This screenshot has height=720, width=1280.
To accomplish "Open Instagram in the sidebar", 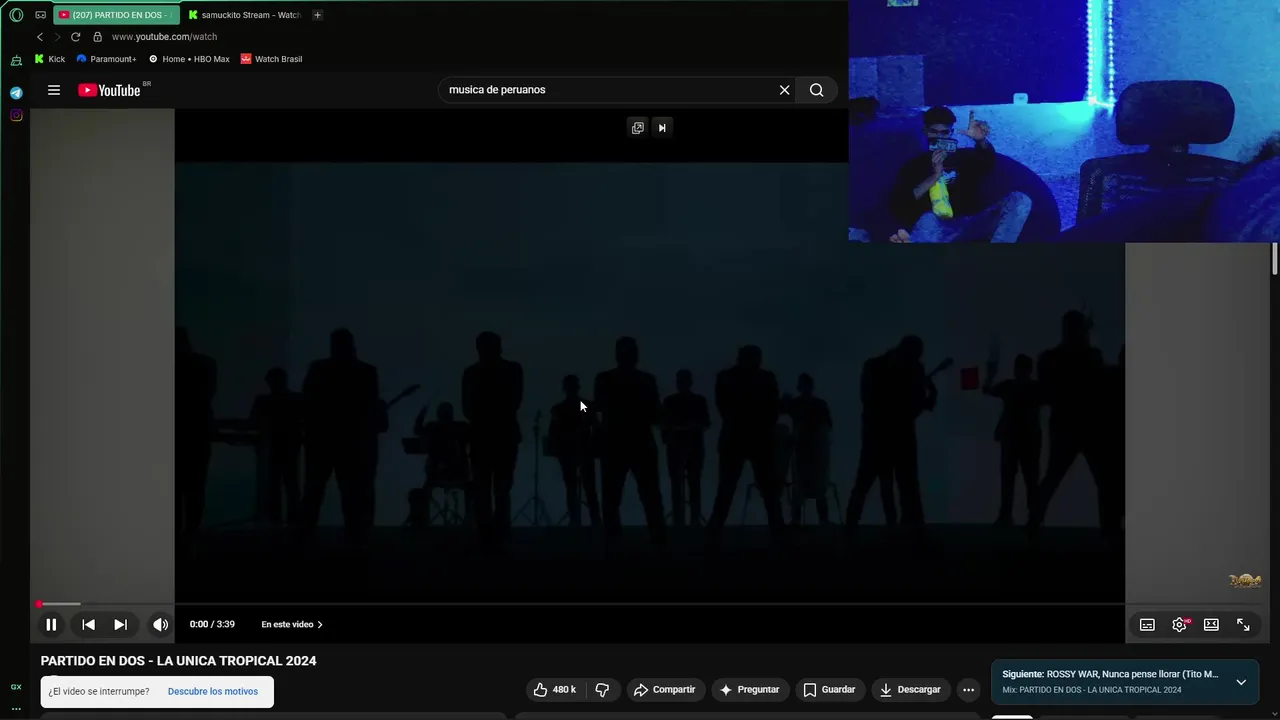I will [16, 115].
